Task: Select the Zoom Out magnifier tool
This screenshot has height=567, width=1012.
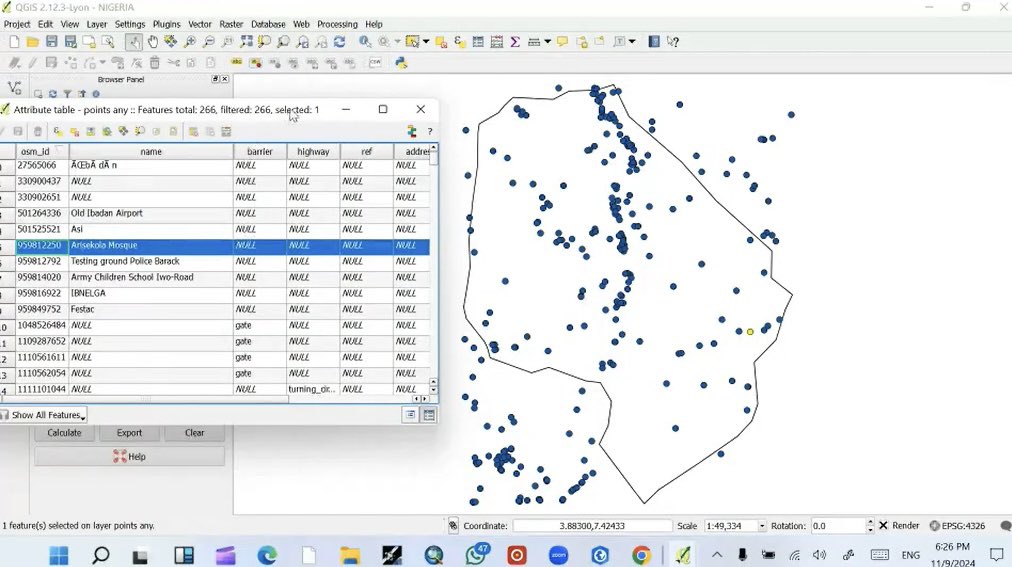Action: click(x=208, y=42)
